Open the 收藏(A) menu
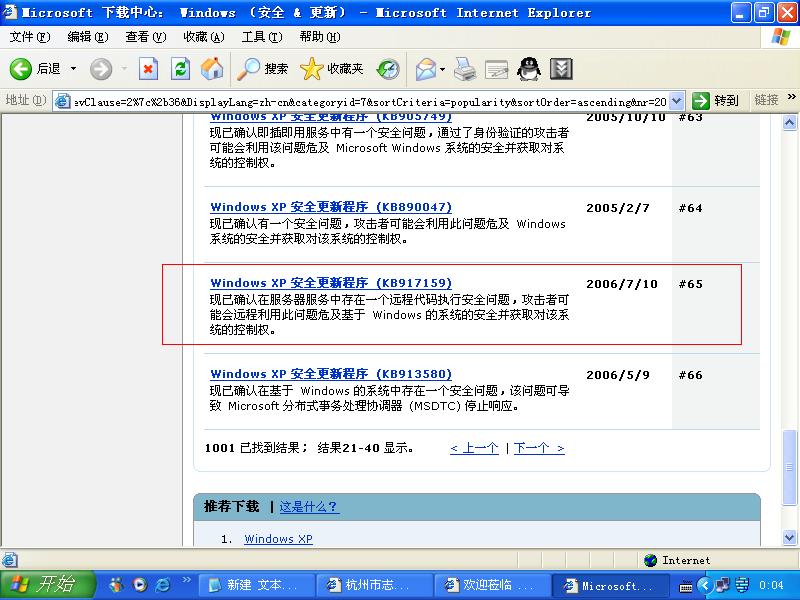Image resolution: width=800 pixels, height=600 pixels. click(204, 37)
